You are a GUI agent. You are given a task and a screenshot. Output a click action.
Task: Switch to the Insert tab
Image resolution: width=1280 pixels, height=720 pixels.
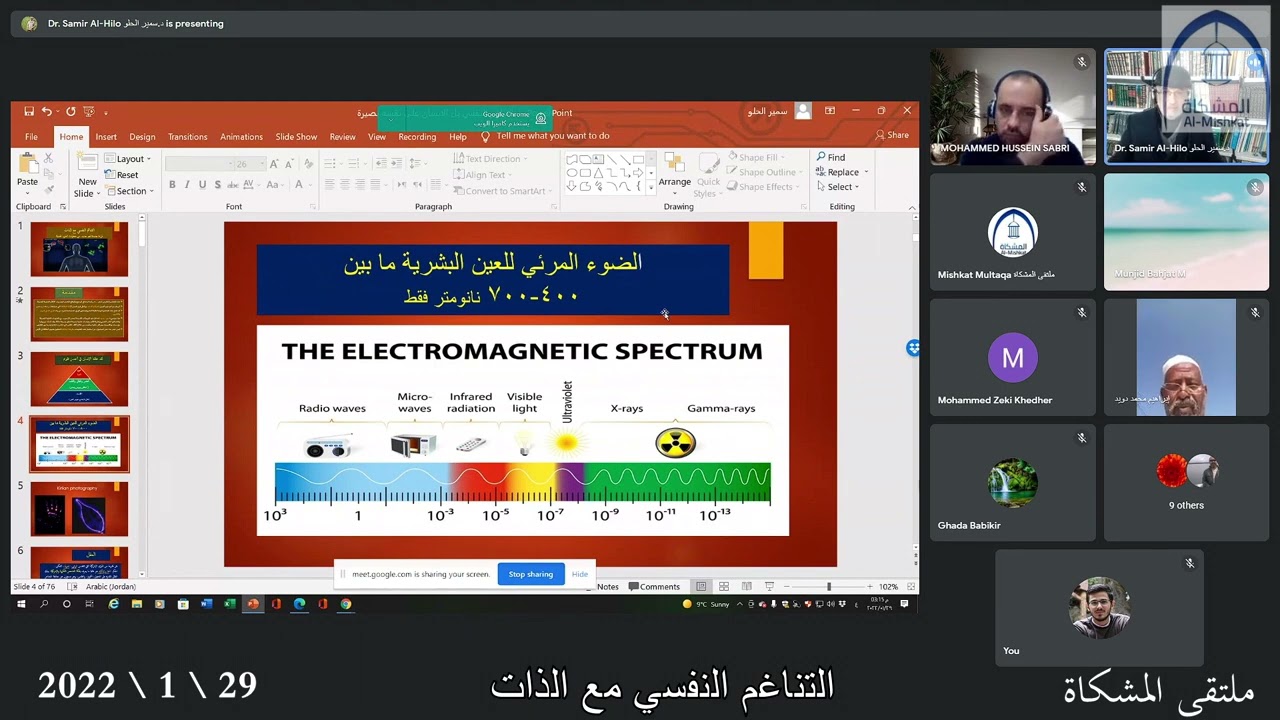click(106, 137)
